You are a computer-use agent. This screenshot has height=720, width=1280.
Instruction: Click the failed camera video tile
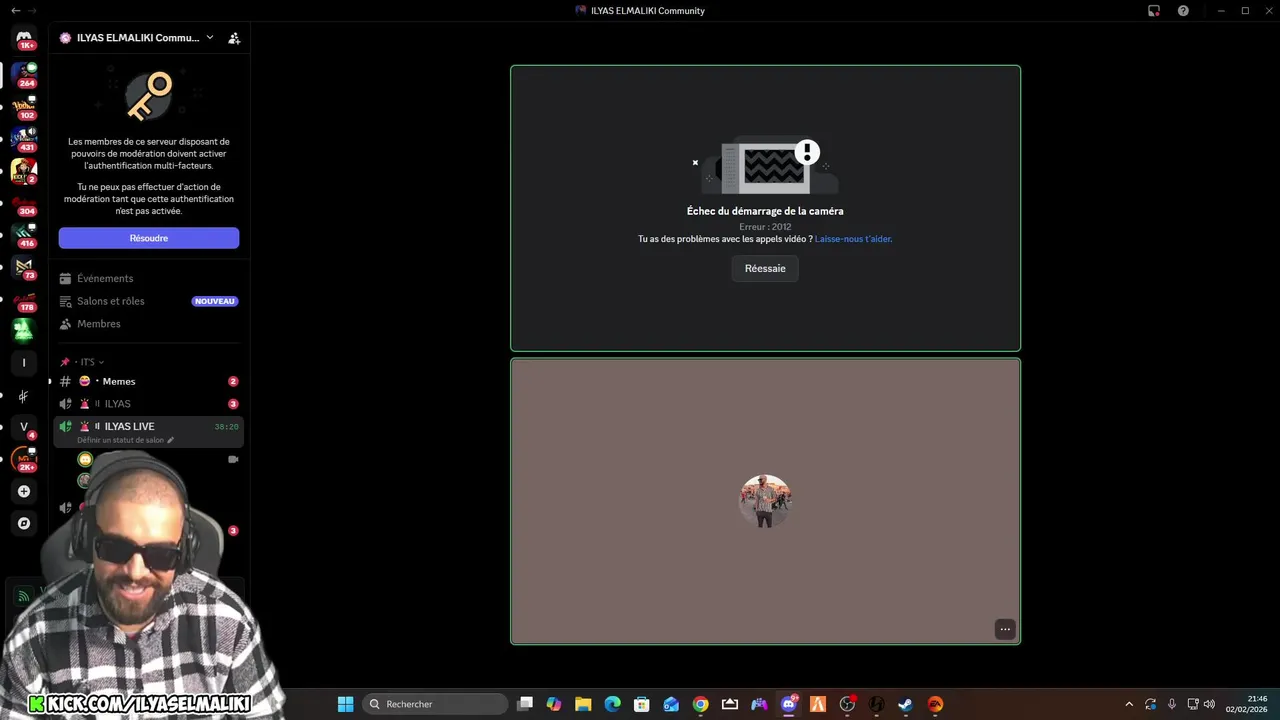click(x=765, y=208)
